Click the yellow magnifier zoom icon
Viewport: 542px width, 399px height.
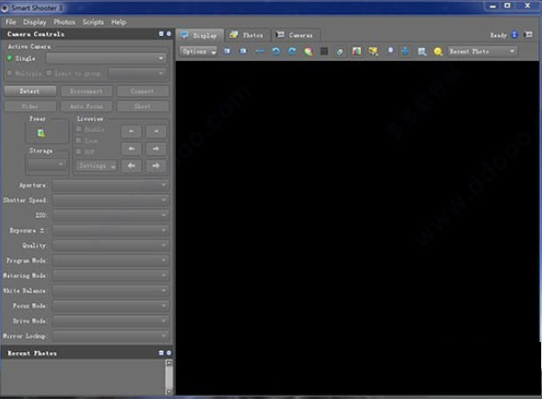click(438, 52)
